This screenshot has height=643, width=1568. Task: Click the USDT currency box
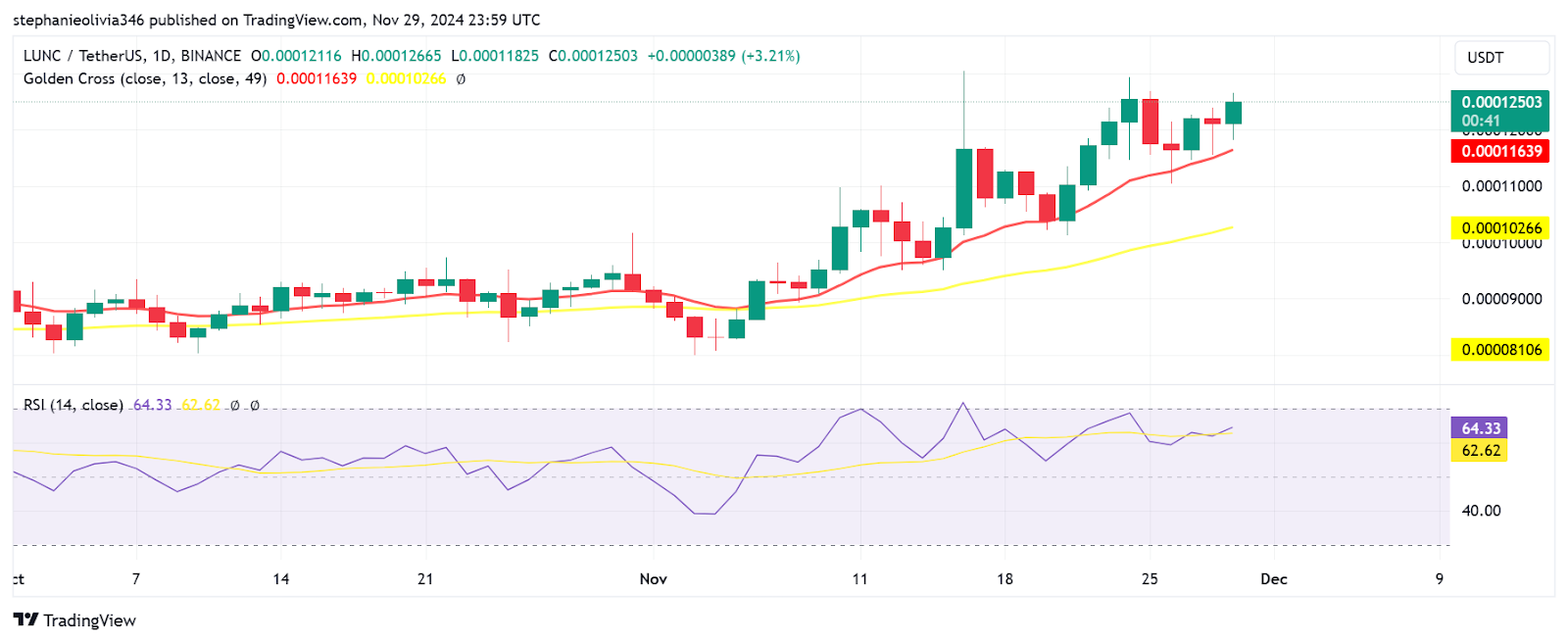coord(1500,58)
